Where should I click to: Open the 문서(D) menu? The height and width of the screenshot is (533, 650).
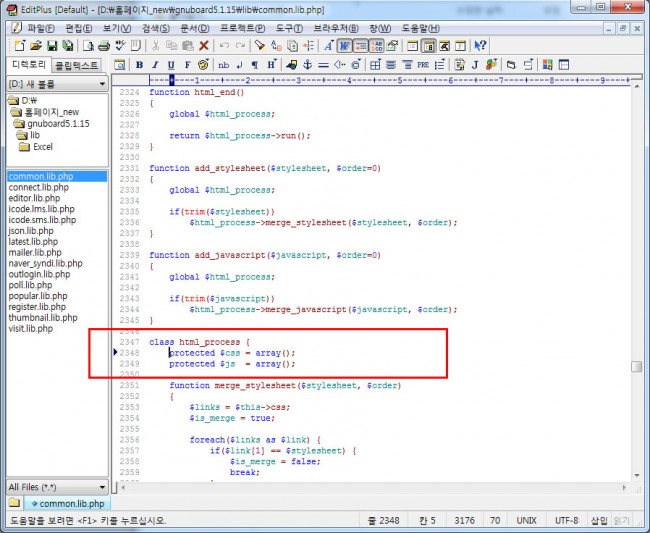click(x=195, y=29)
